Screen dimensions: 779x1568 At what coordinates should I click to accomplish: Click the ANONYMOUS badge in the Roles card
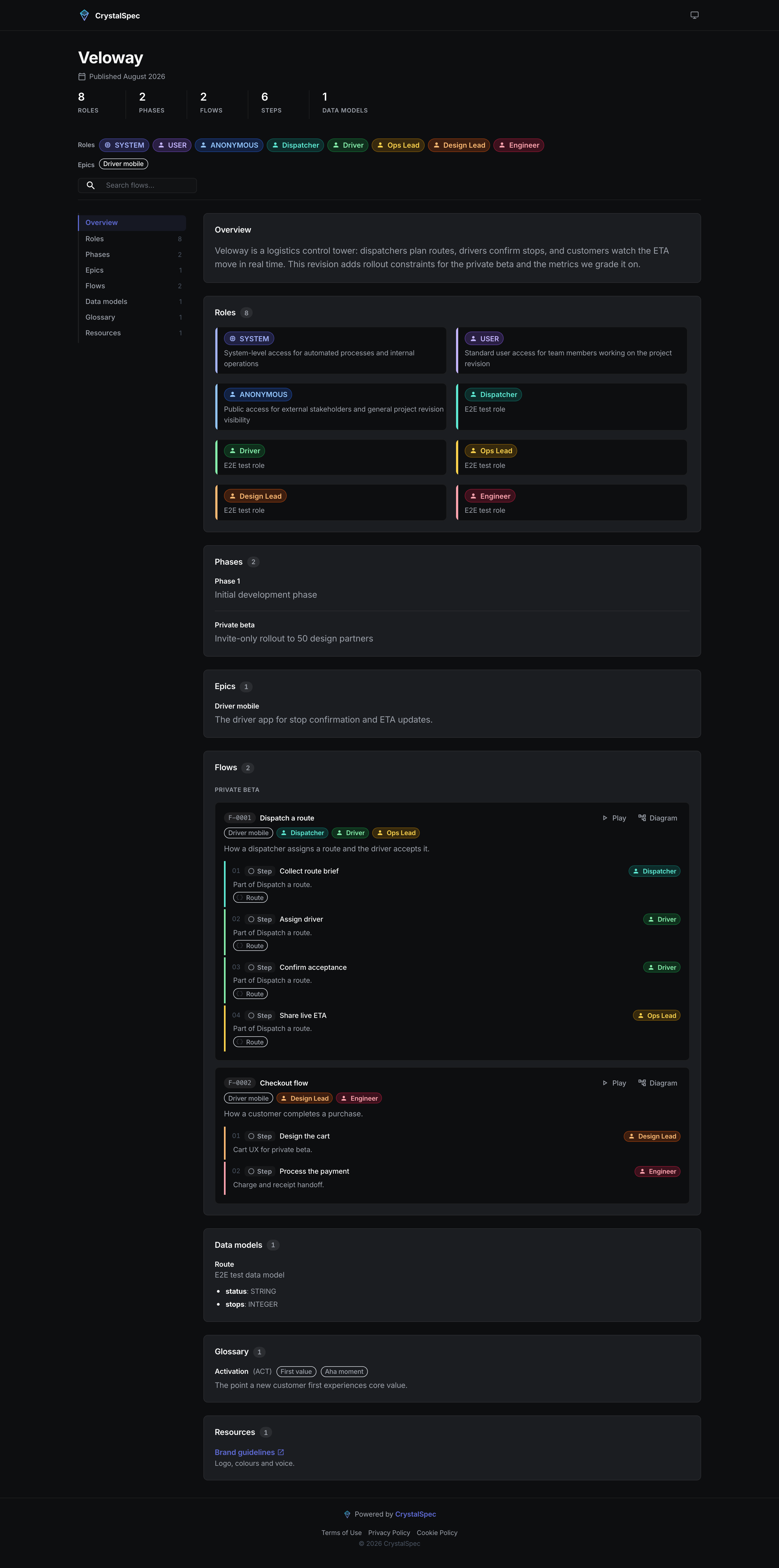(x=258, y=395)
